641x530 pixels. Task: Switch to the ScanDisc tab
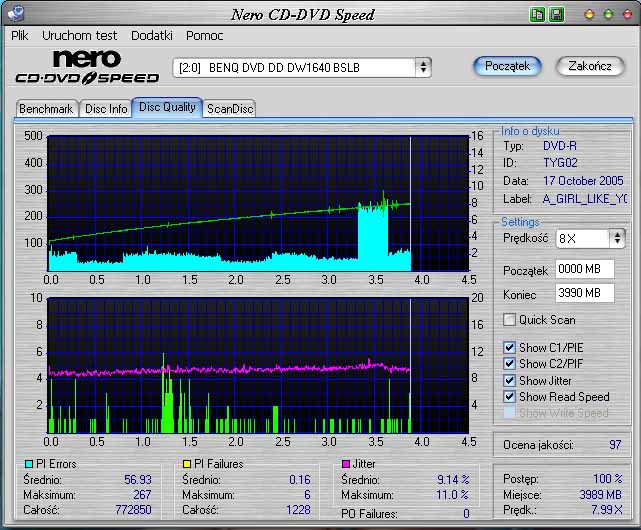tap(230, 109)
